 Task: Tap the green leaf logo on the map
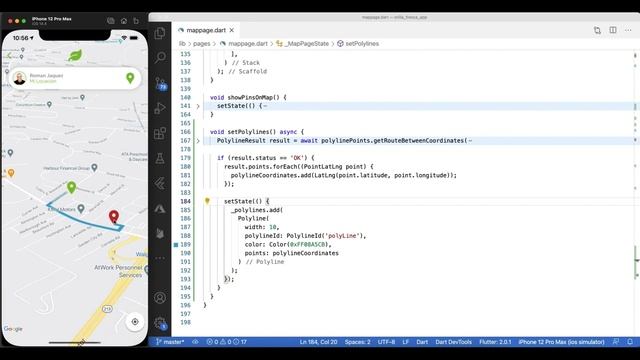tap(75, 56)
